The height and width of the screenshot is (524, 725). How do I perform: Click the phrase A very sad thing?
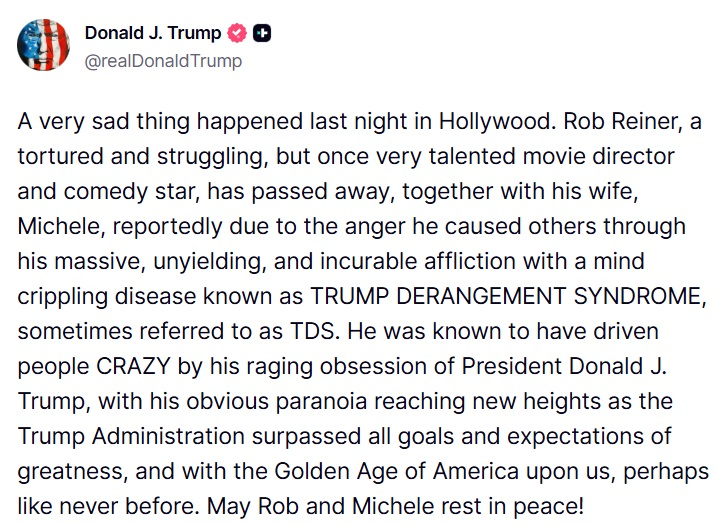[90, 122]
